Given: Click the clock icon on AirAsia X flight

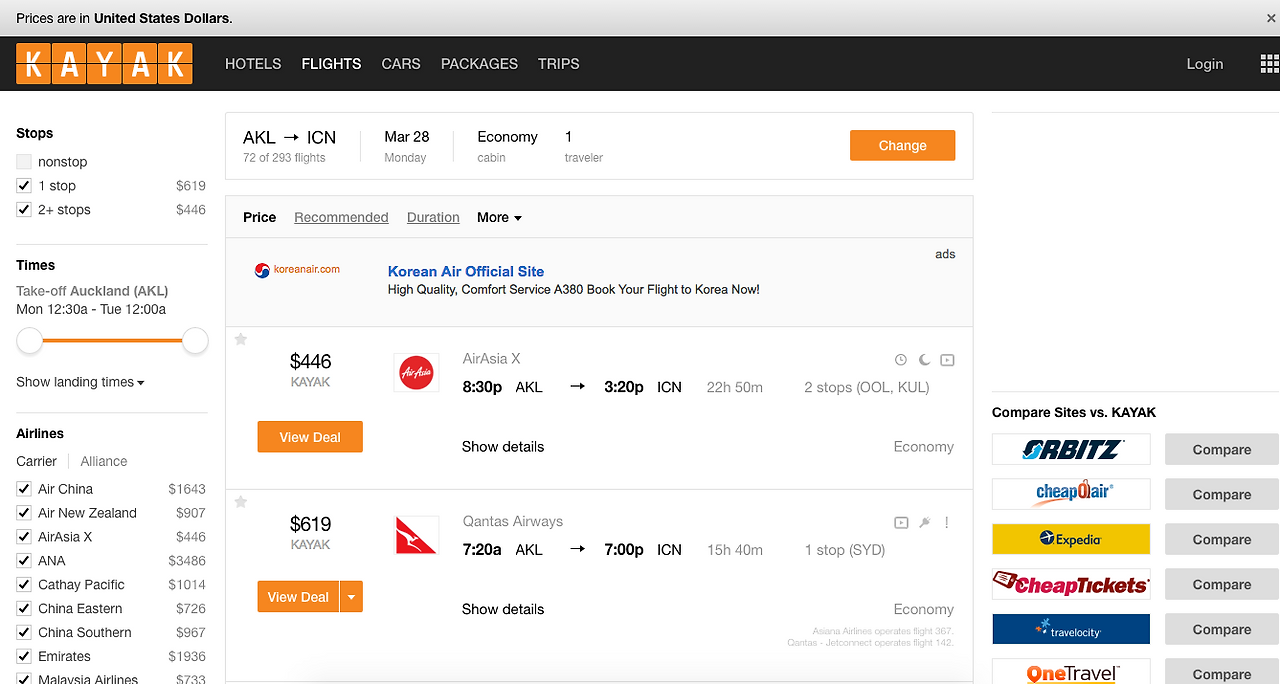Looking at the screenshot, I should tap(901, 360).
